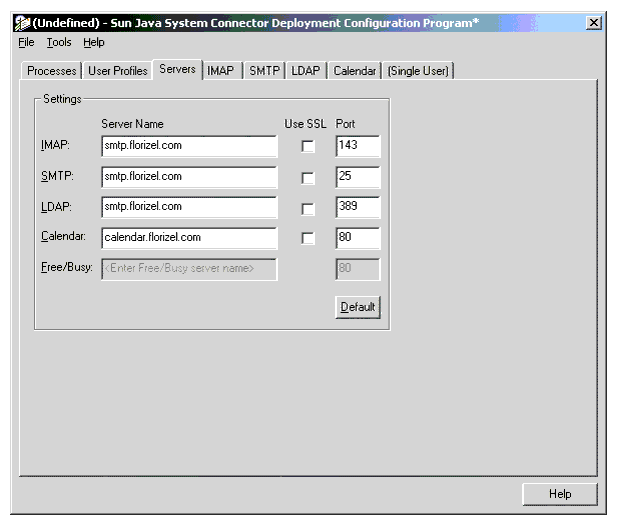This screenshot has height=525, width=617.
Task: Click the IMAP port field showing 143
Action: point(358,146)
